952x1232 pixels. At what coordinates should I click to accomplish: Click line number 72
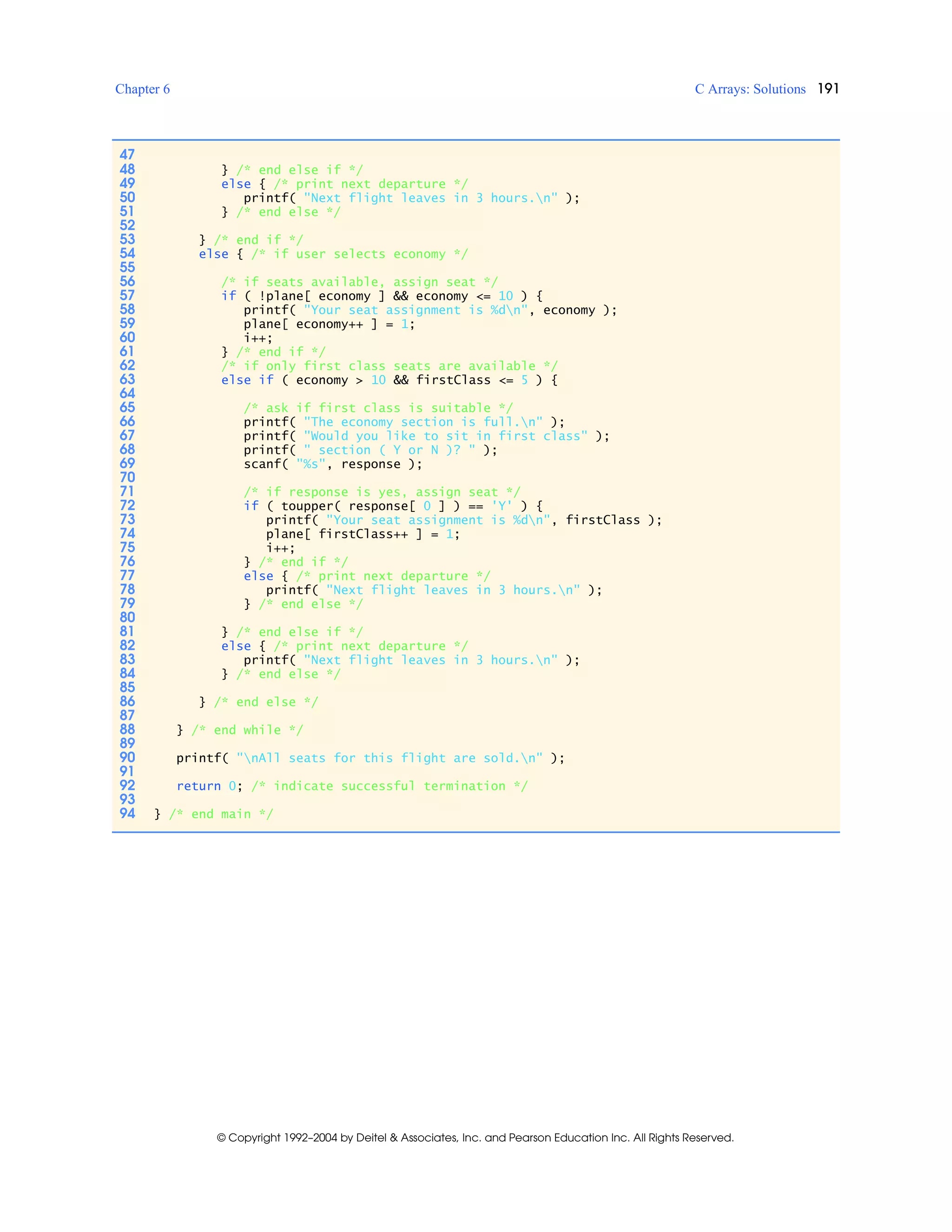[127, 505]
